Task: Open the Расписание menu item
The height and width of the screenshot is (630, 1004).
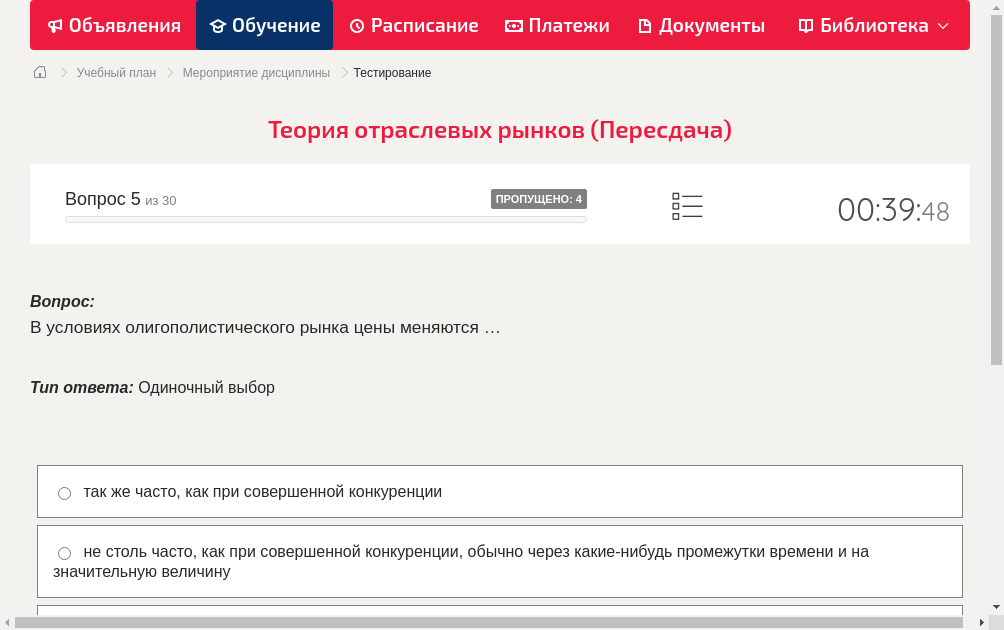Action: (x=413, y=25)
